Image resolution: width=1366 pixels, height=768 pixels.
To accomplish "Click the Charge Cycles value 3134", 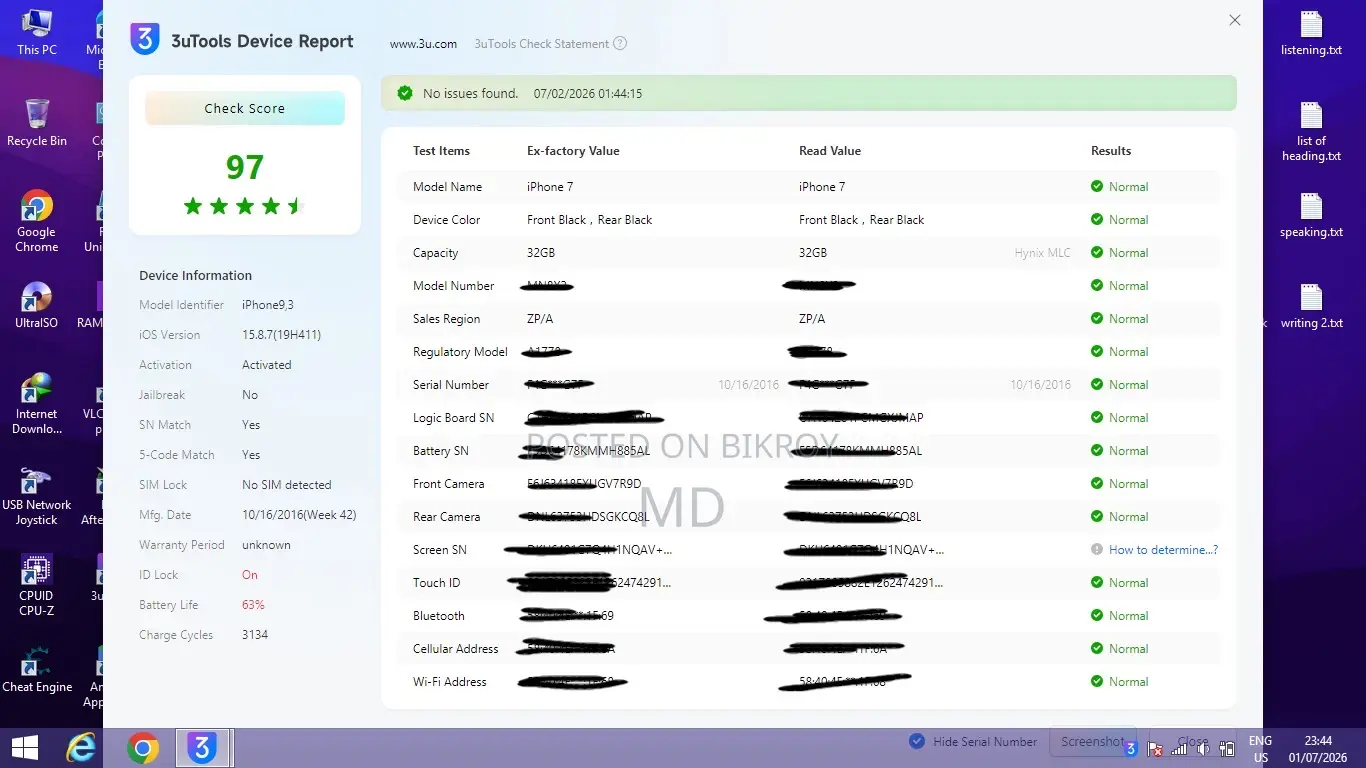I will point(255,635).
